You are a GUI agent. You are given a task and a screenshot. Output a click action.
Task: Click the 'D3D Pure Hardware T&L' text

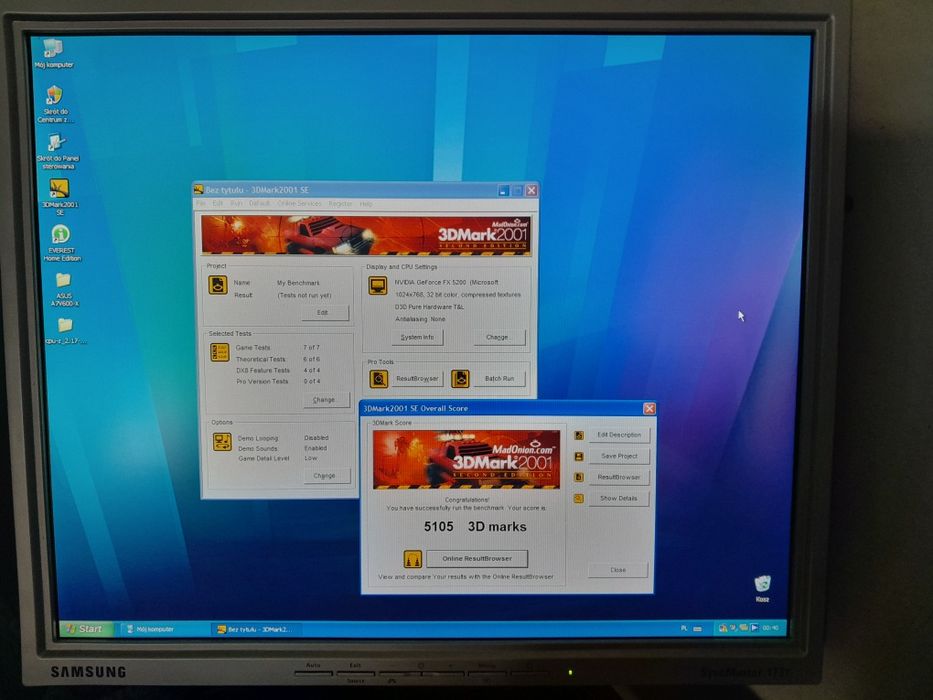[x=429, y=307]
